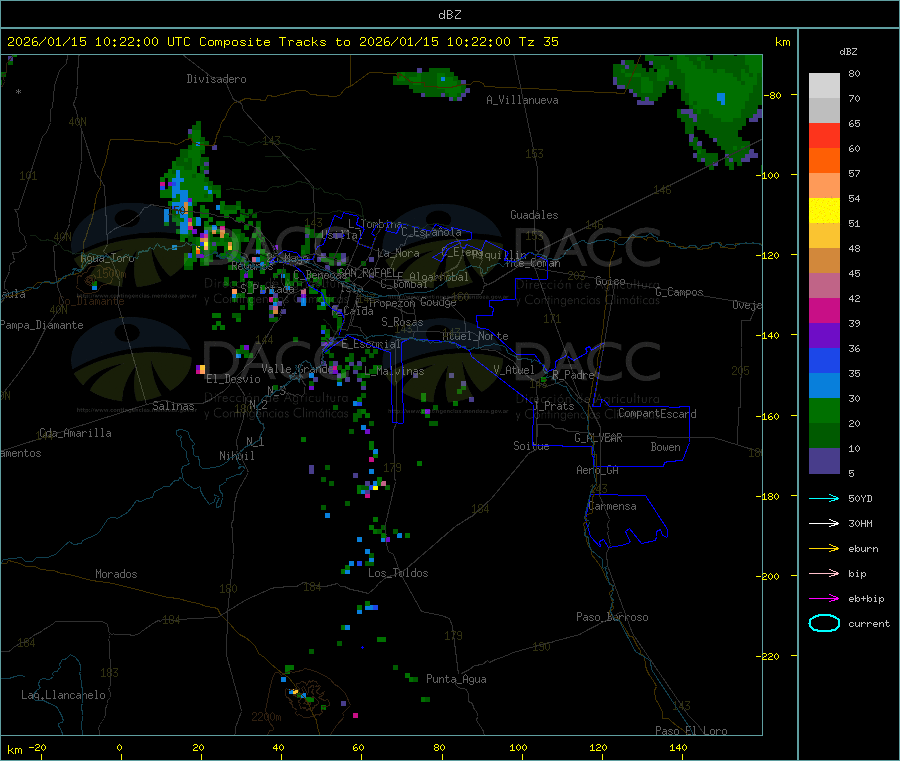Viewport: 900px width, 761px height.
Task: Click the 'Los_Toldos' map label
Action: coord(398,573)
